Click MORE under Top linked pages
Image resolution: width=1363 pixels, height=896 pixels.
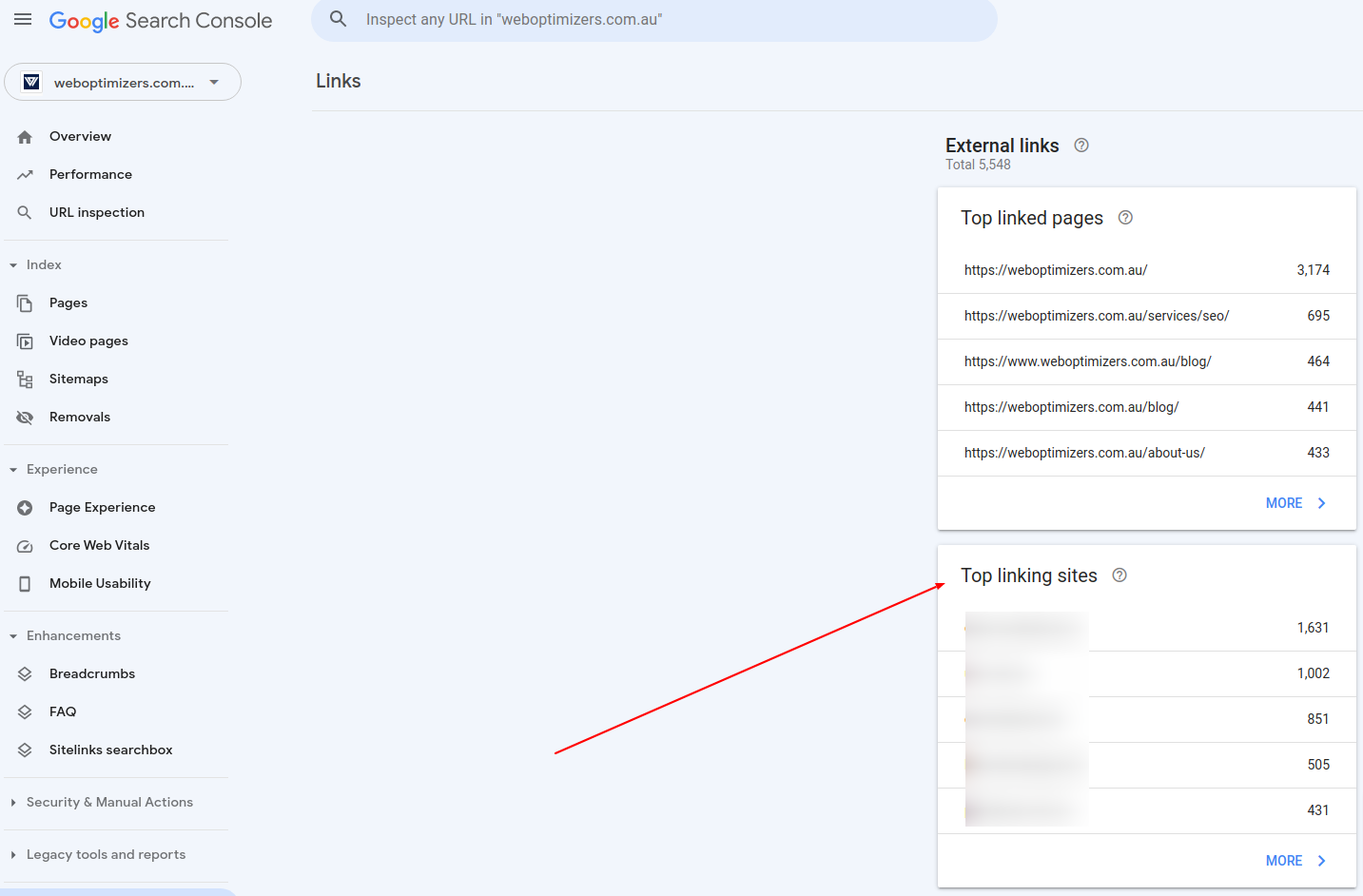tap(1295, 502)
